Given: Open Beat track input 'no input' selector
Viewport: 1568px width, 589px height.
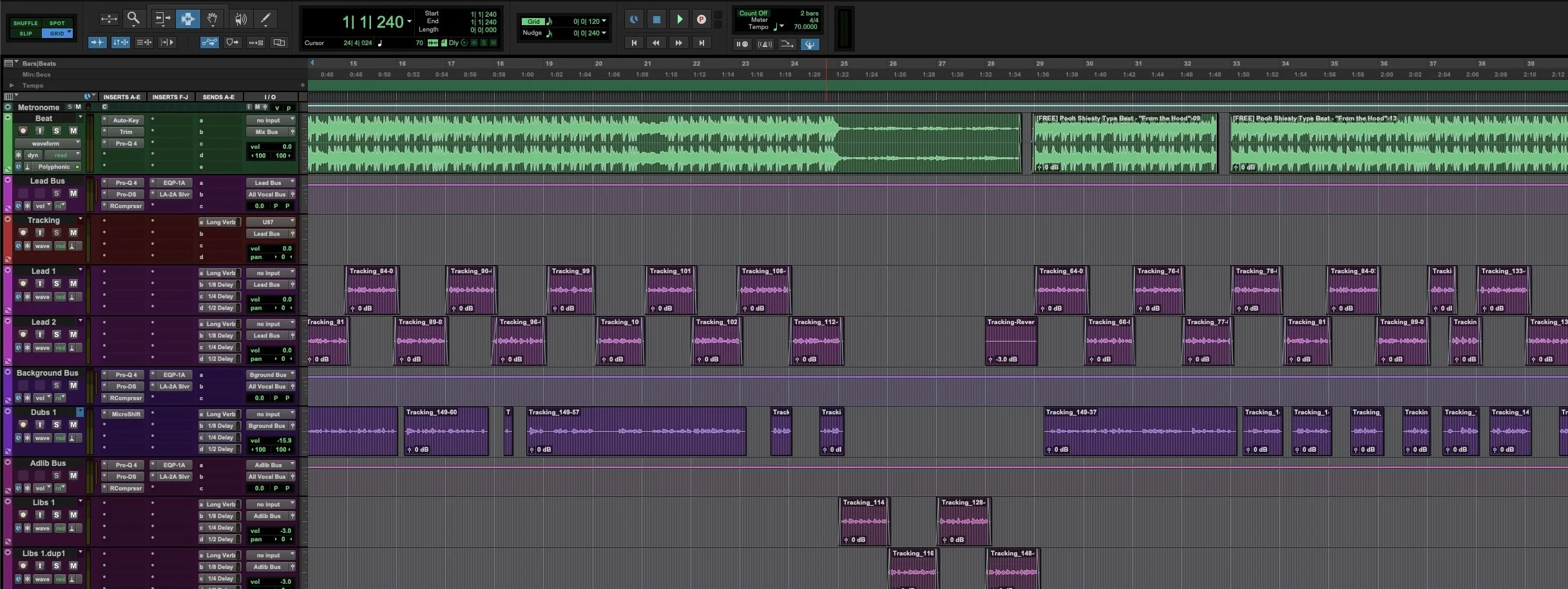Looking at the screenshot, I should pyautogui.click(x=271, y=121).
